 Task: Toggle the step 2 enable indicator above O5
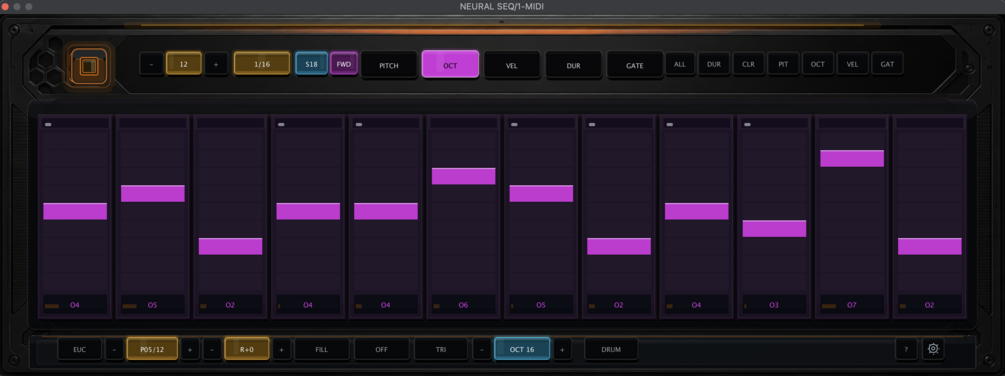153,124
